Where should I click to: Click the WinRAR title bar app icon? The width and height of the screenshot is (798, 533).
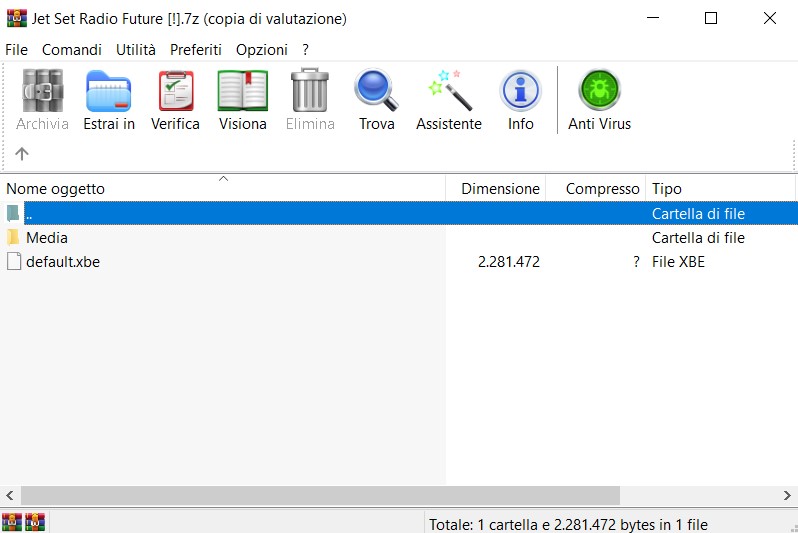click(x=16, y=18)
